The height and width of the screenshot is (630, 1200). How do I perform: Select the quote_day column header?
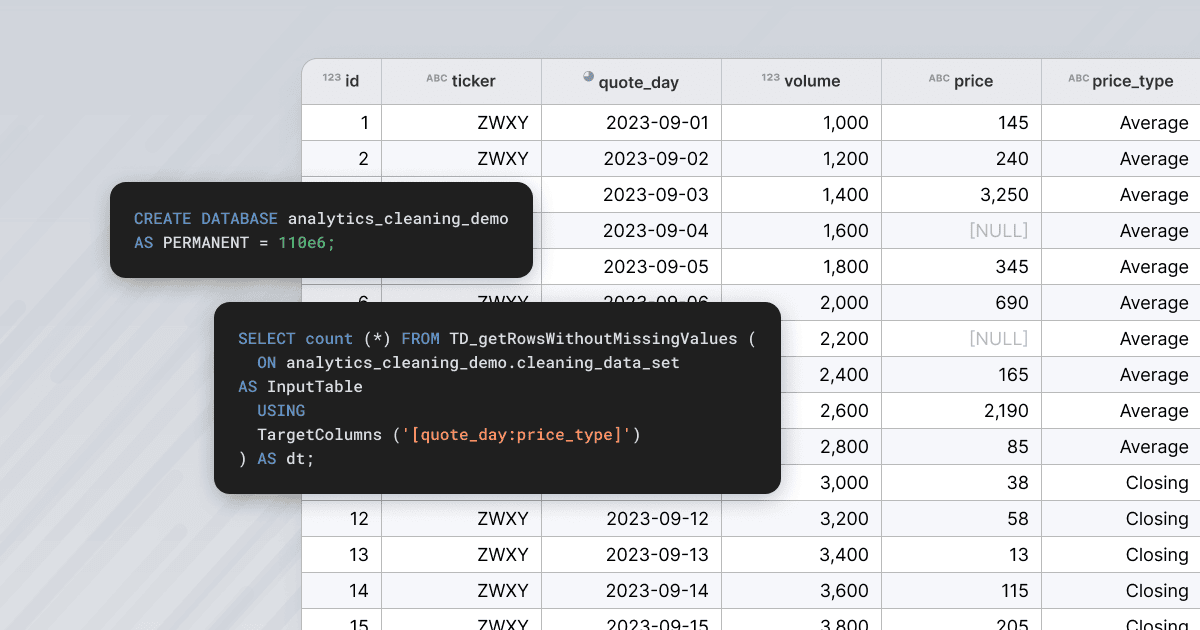(x=638, y=83)
